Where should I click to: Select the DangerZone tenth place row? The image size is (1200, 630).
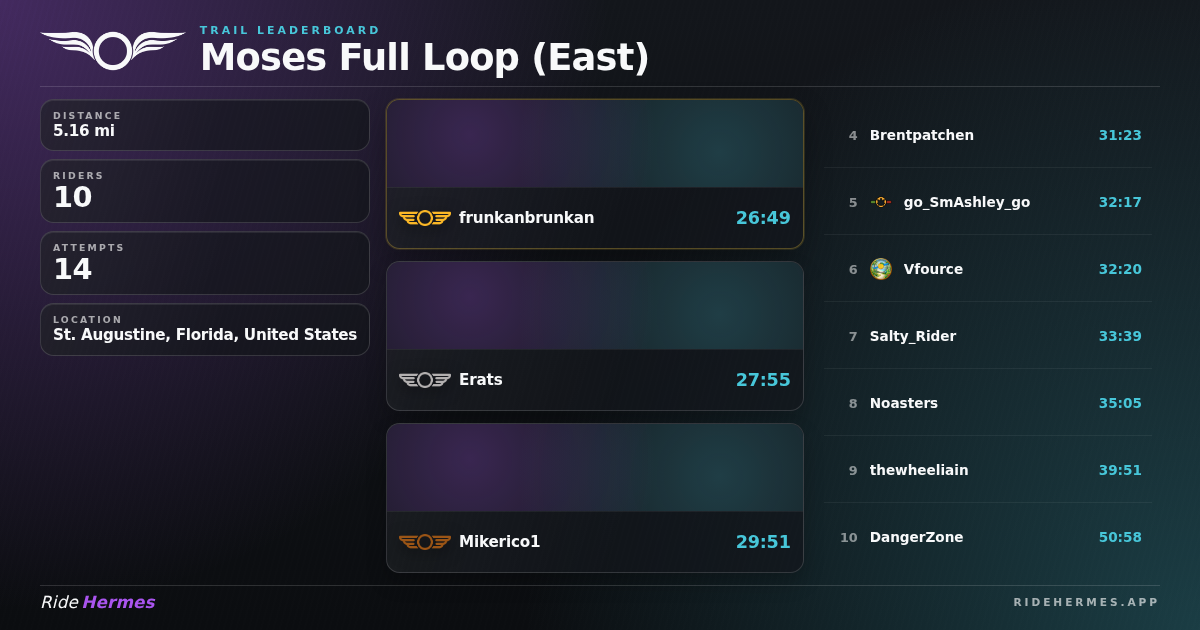tap(987, 537)
